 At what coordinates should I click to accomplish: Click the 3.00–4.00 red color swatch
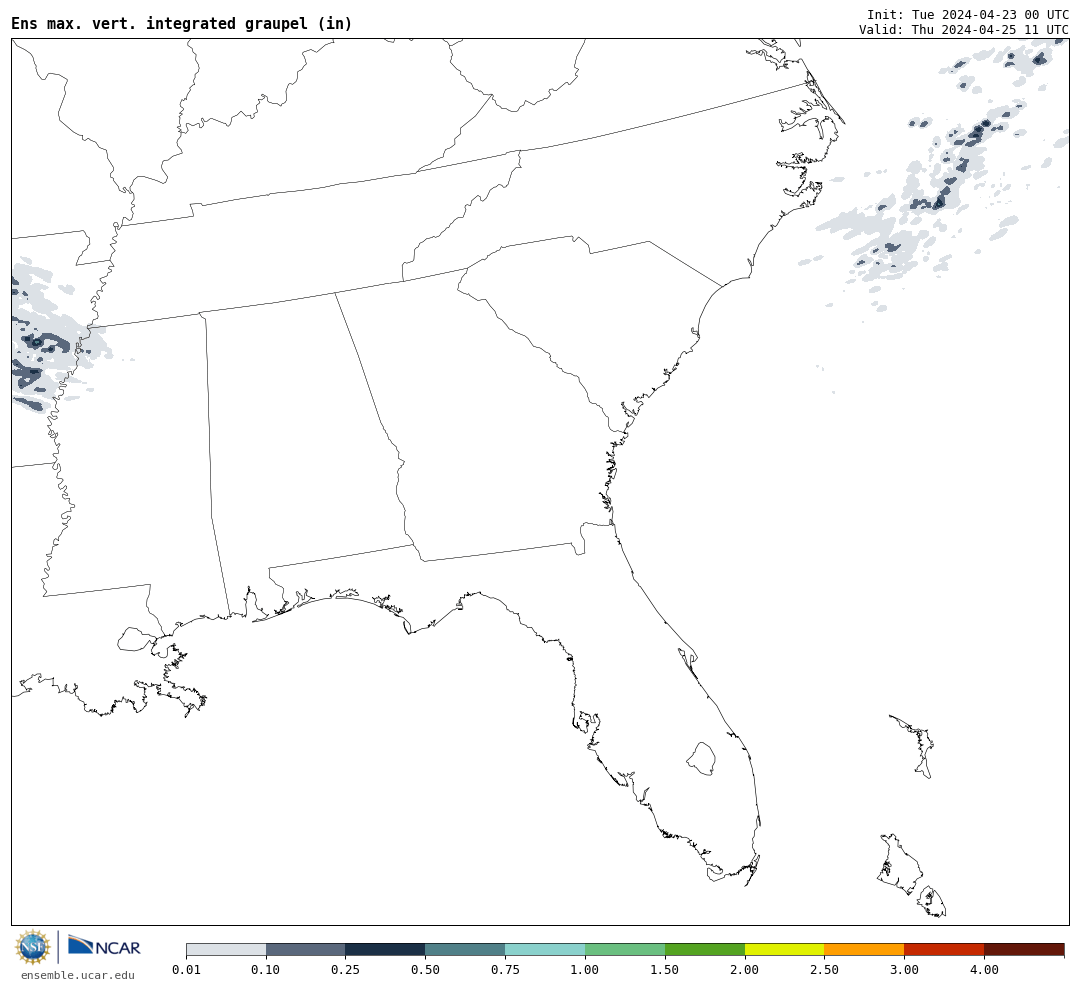click(944, 950)
